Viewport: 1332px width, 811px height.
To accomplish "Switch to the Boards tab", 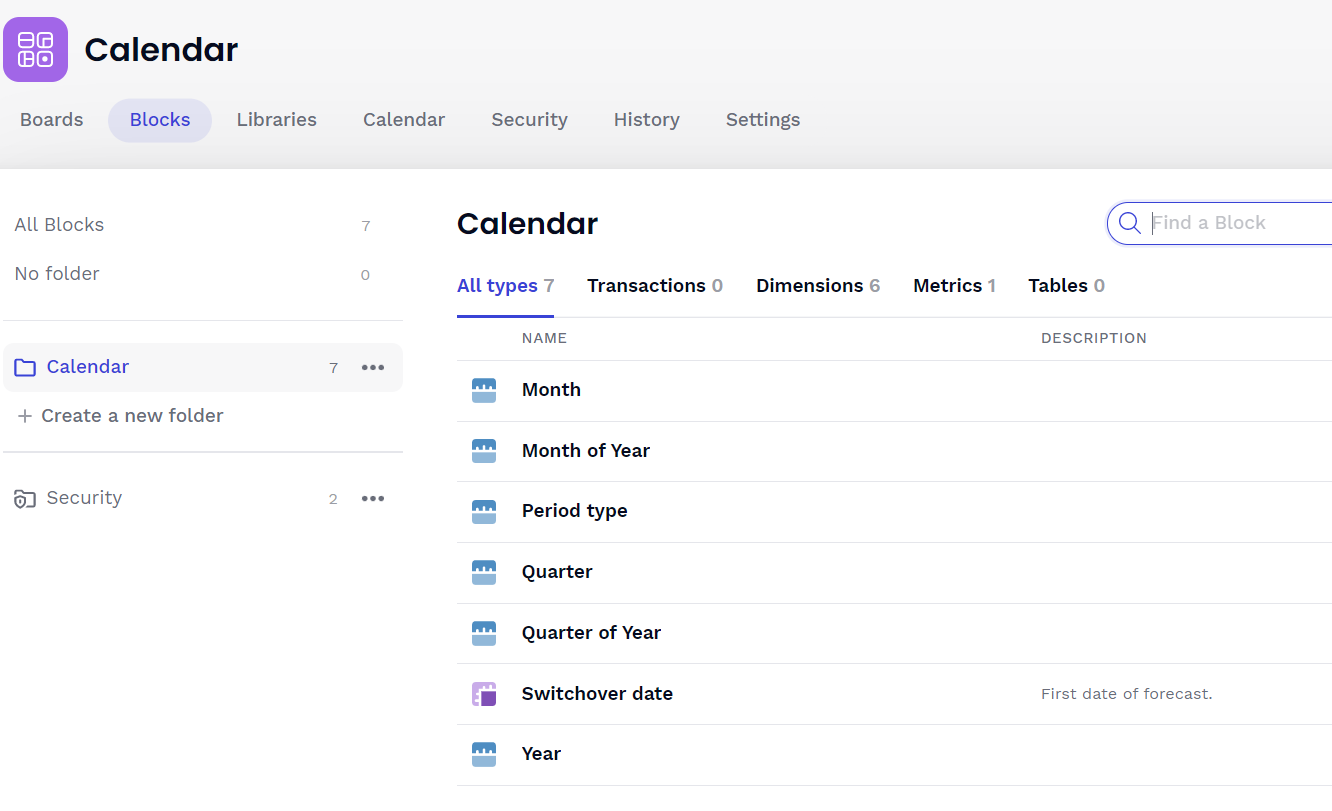I will click(x=52, y=120).
